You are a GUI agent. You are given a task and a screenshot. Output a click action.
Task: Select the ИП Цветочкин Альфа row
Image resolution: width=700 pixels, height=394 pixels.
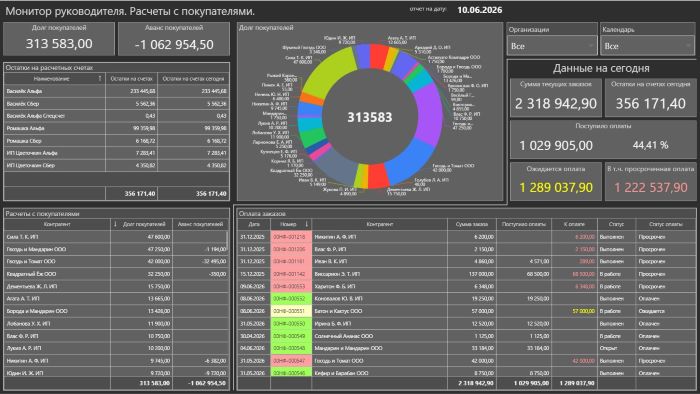[x=117, y=153]
